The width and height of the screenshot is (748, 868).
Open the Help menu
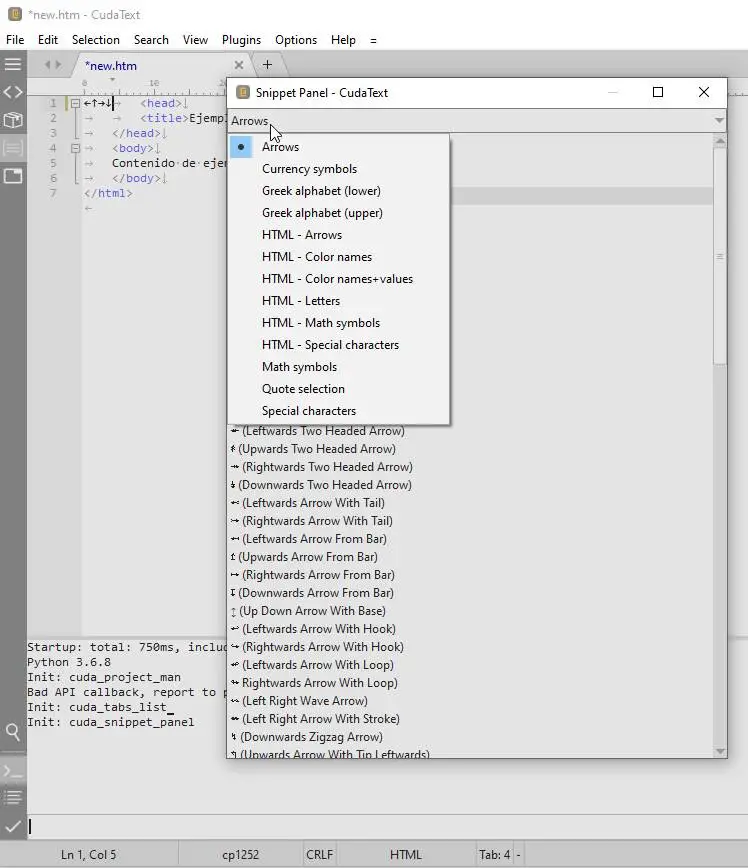click(x=343, y=40)
